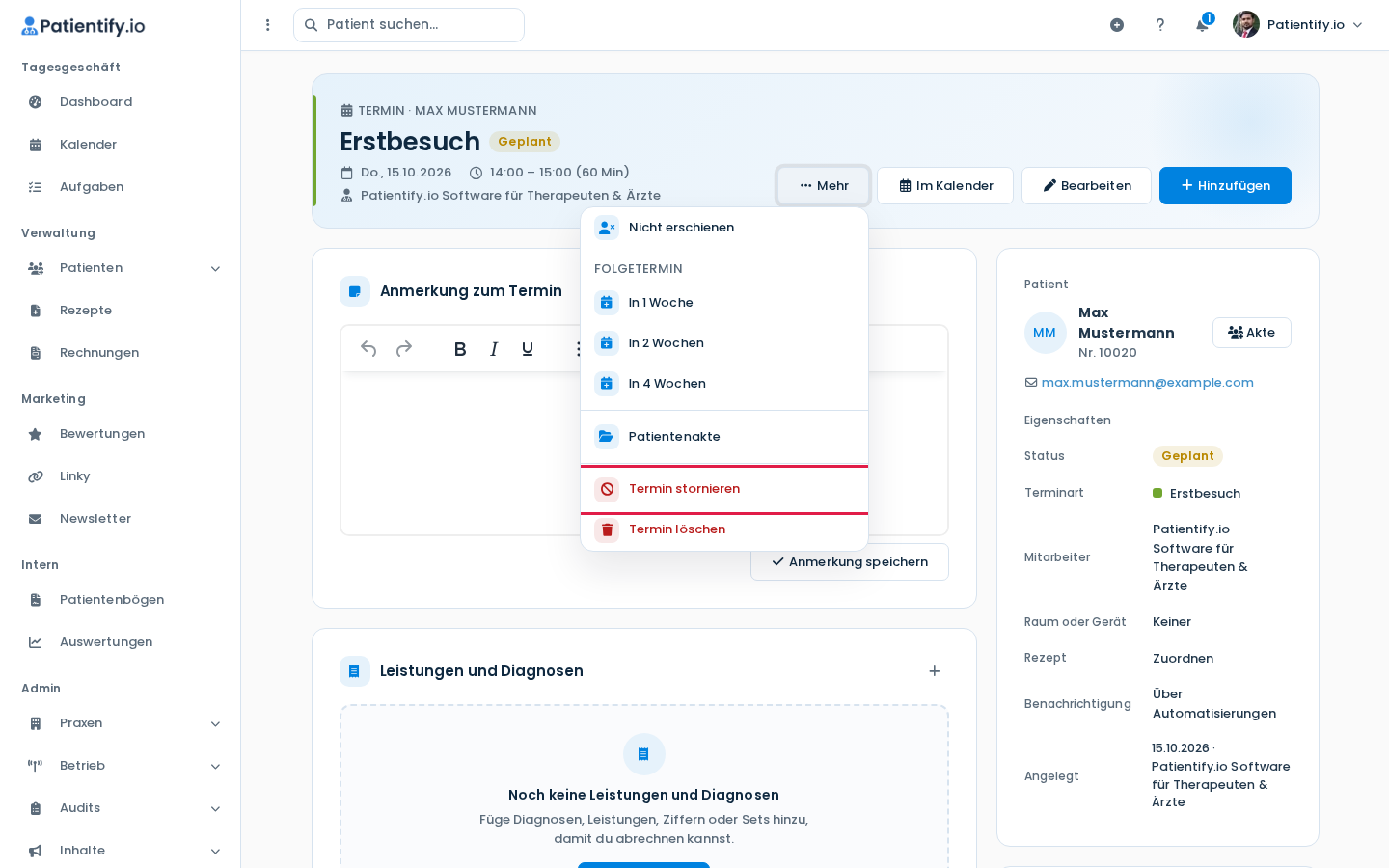
Task: Choose follow-up In 2 Wochen
Action: point(724,343)
